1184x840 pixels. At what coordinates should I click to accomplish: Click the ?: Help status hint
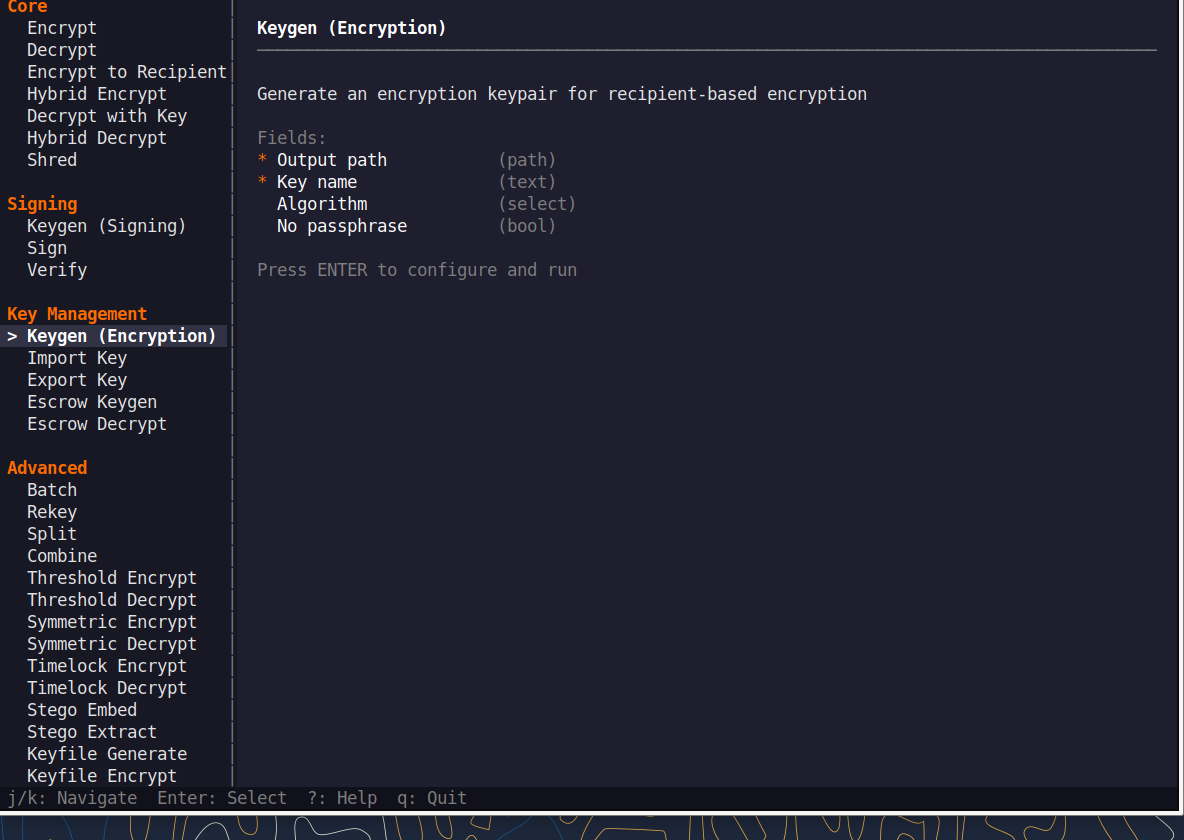pos(342,798)
